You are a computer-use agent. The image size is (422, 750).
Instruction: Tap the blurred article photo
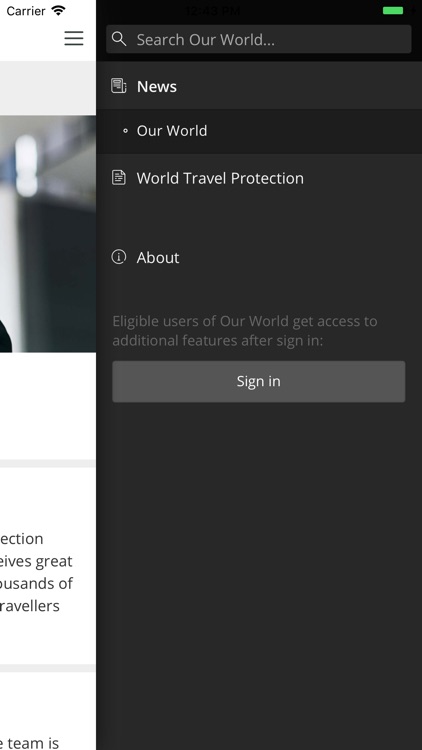tap(48, 234)
